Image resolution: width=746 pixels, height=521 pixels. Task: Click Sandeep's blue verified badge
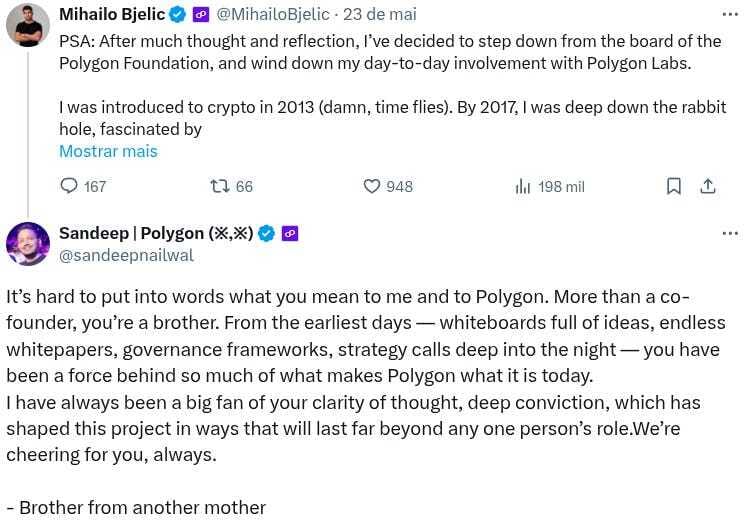267,233
